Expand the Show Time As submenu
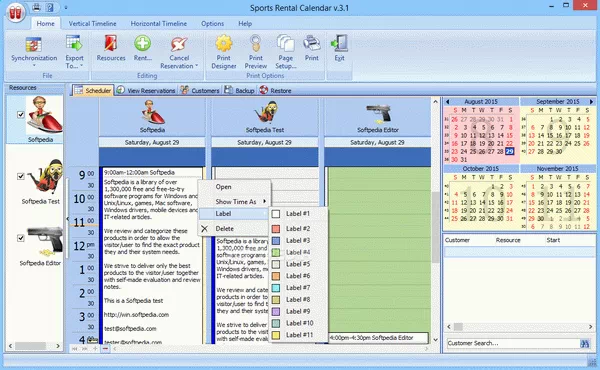600x370 pixels. coord(264,201)
